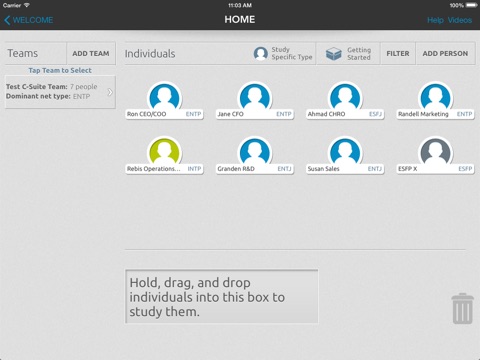Select the gray ESFP X avatar
The height and width of the screenshot is (360, 480).
(x=435, y=152)
